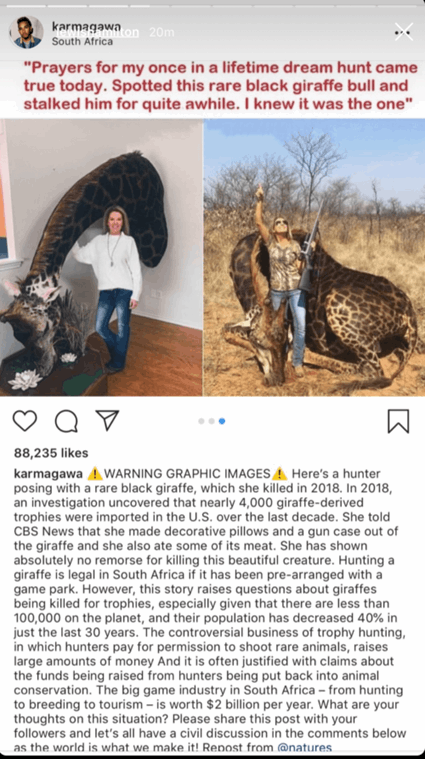Image resolution: width=425 pixels, height=759 pixels.
Task: Go to the first carousel dot indicator
Action: 201,421
